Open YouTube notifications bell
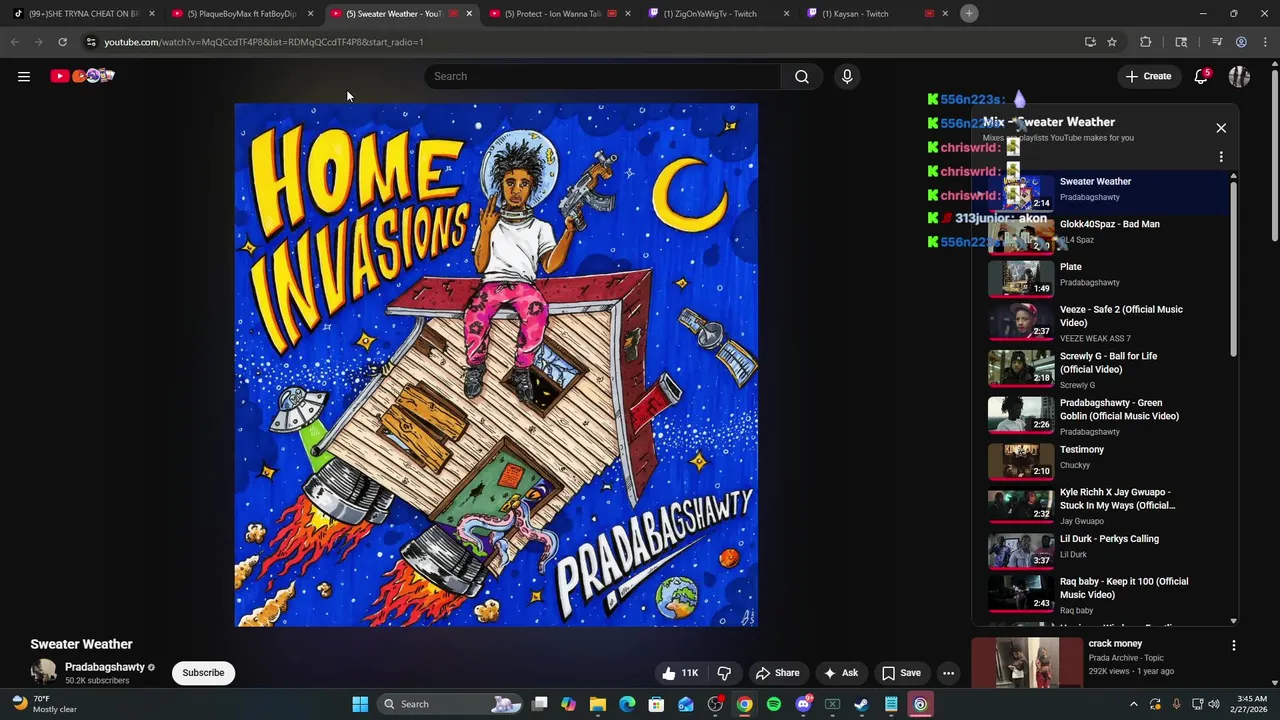Image resolution: width=1280 pixels, height=720 pixels. tap(1201, 76)
